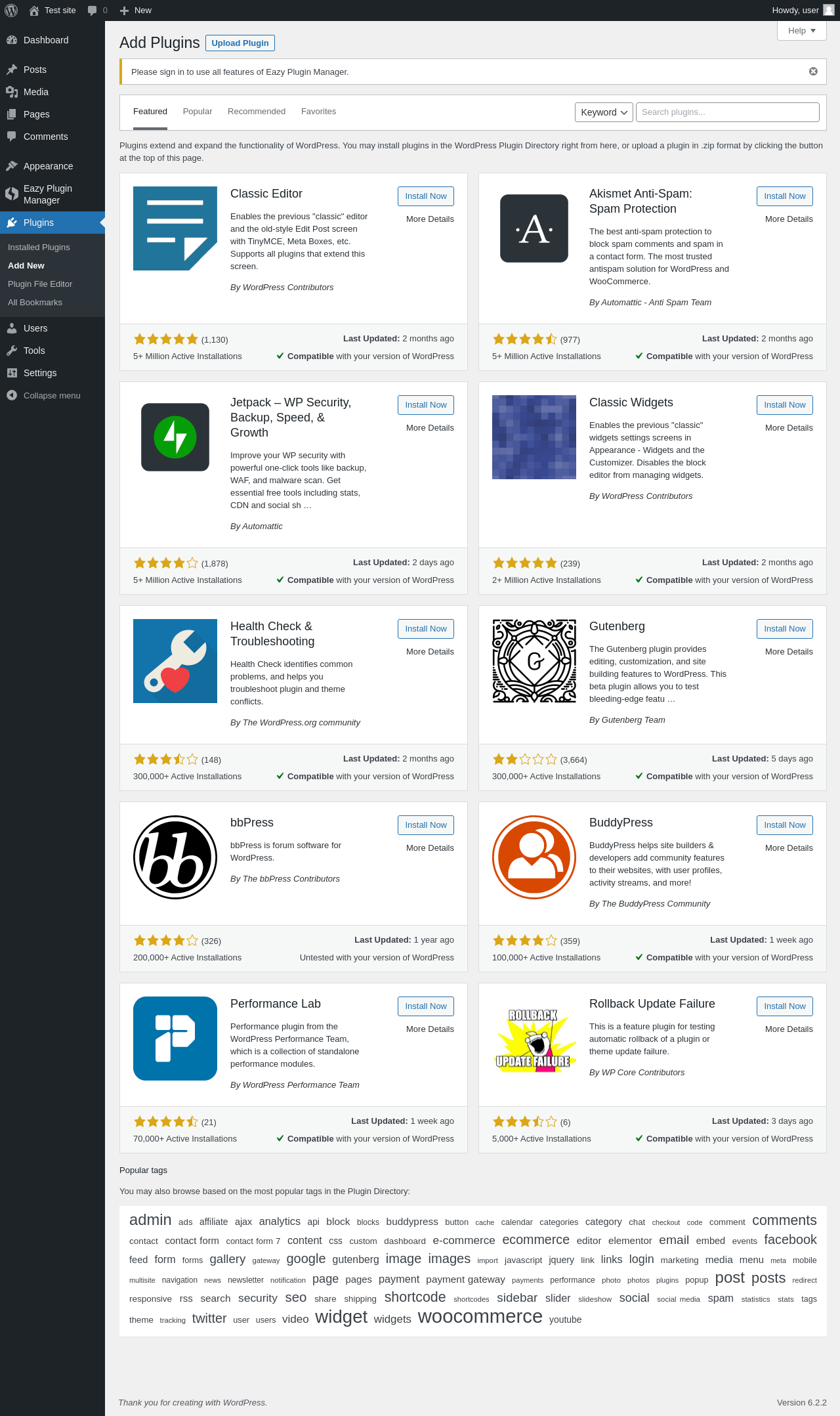The width and height of the screenshot is (840, 1416).
Task: Click the BuddyPress logo
Action: click(534, 857)
